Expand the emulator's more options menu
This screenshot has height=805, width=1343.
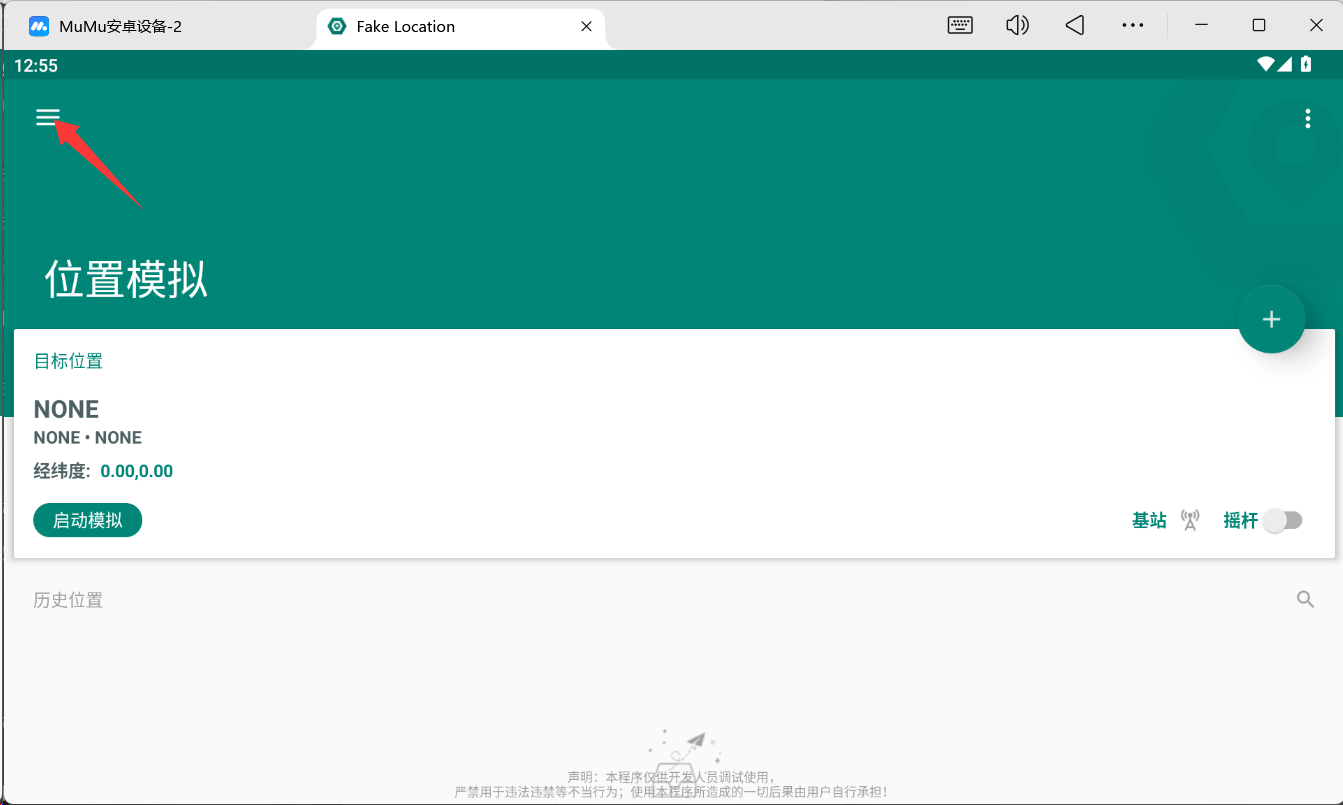coord(1132,26)
